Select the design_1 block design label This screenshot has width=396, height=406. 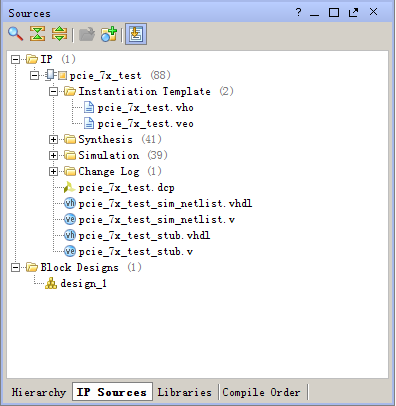pos(83,284)
